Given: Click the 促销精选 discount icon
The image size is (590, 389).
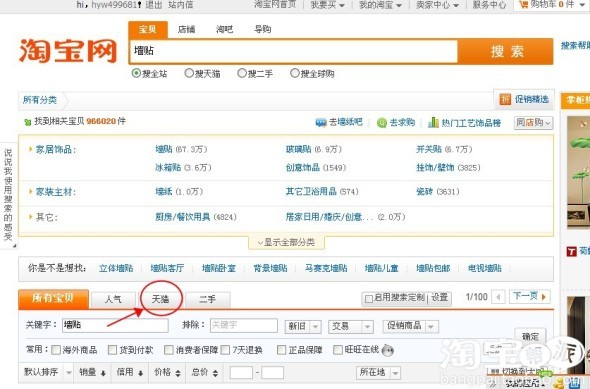Looking at the screenshot, I should pos(505,99).
